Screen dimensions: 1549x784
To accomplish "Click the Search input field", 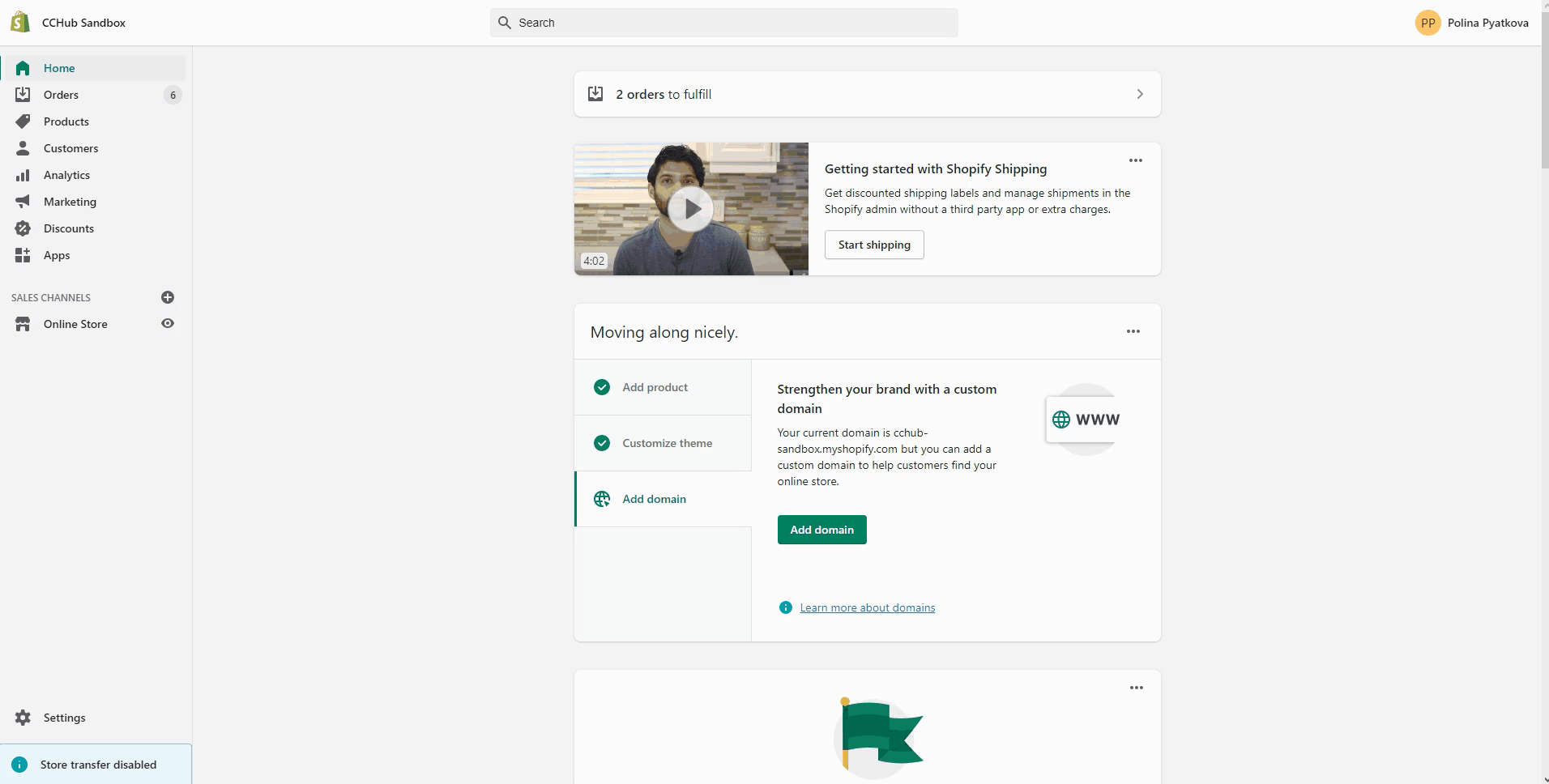I will [x=723, y=23].
